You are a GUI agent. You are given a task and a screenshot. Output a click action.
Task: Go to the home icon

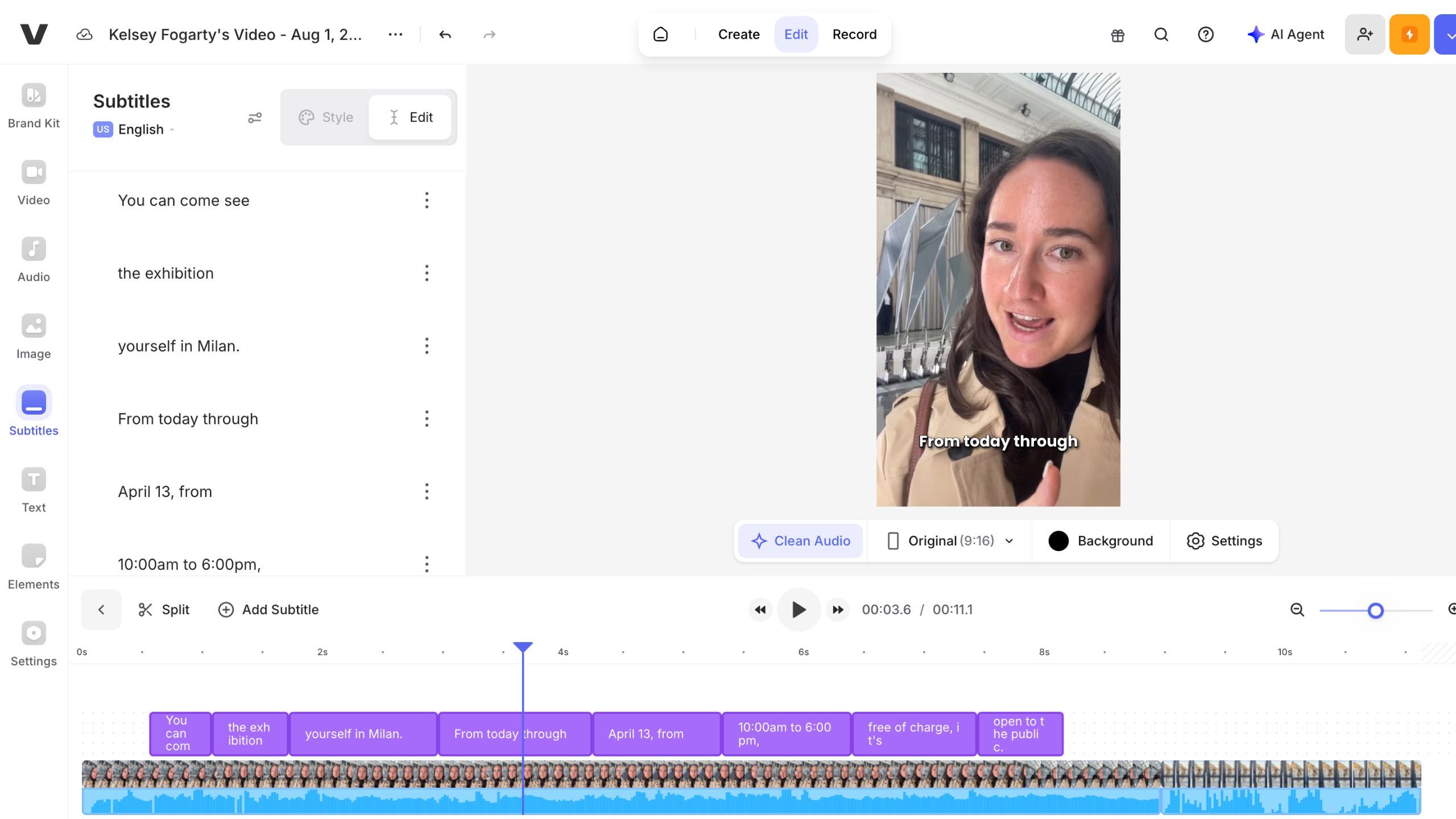(660, 35)
